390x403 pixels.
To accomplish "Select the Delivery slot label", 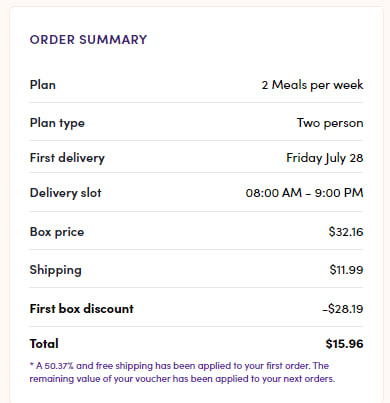I will [66, 193].
